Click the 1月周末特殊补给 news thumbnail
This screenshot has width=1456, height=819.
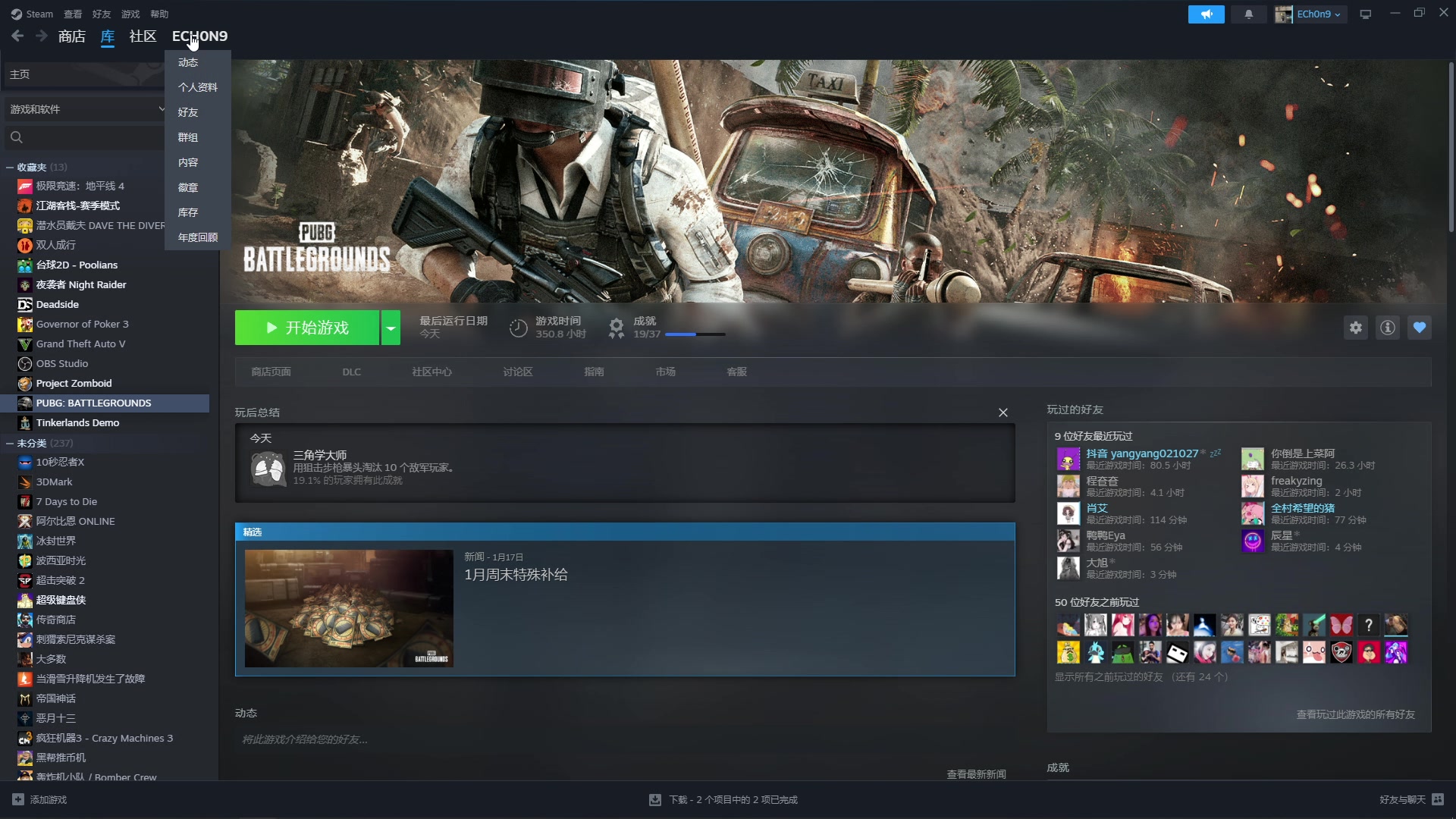point(349,608)
